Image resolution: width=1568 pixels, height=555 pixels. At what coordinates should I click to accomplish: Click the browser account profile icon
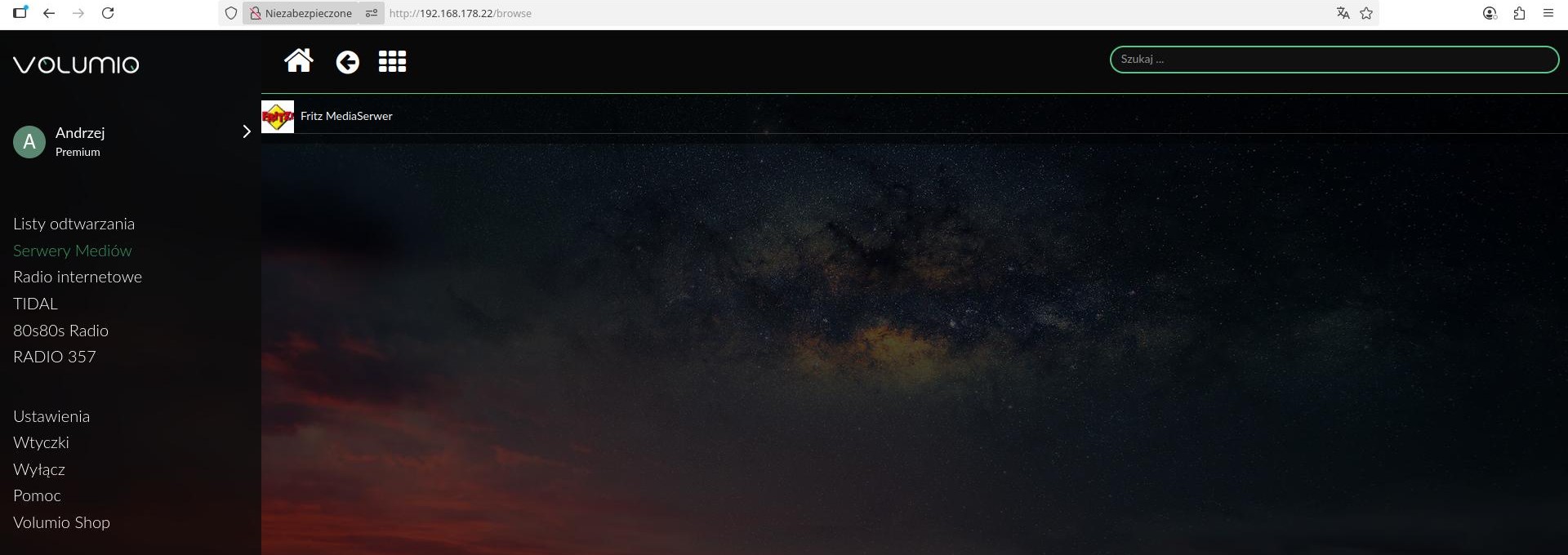click(1490, 13)
